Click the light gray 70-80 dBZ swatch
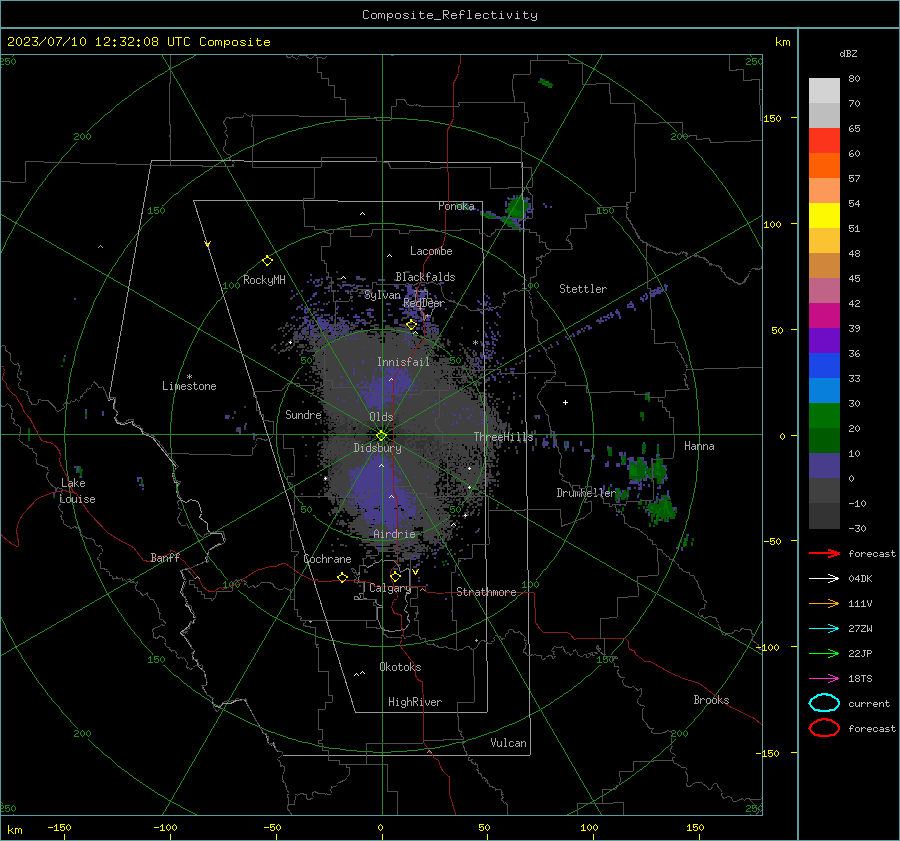 click(x=824, y=91)
